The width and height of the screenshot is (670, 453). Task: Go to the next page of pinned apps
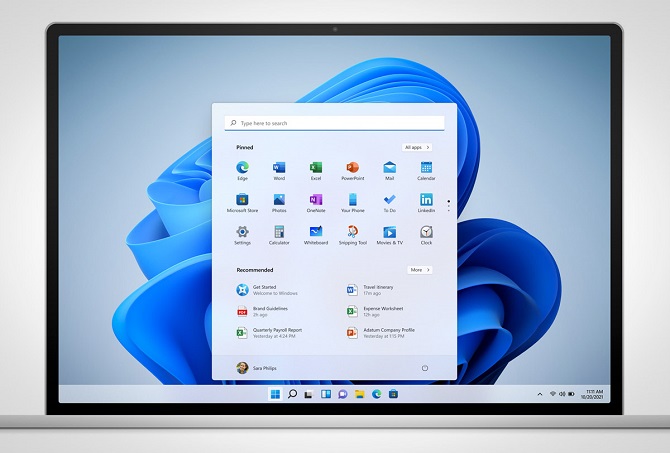click(448, 207)
